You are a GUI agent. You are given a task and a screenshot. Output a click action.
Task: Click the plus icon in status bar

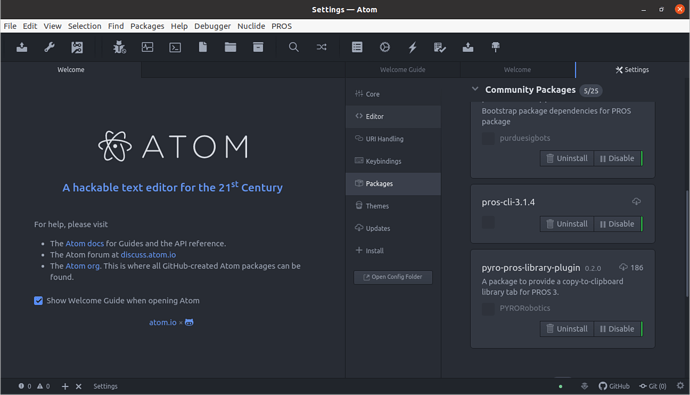coord(65,386)
